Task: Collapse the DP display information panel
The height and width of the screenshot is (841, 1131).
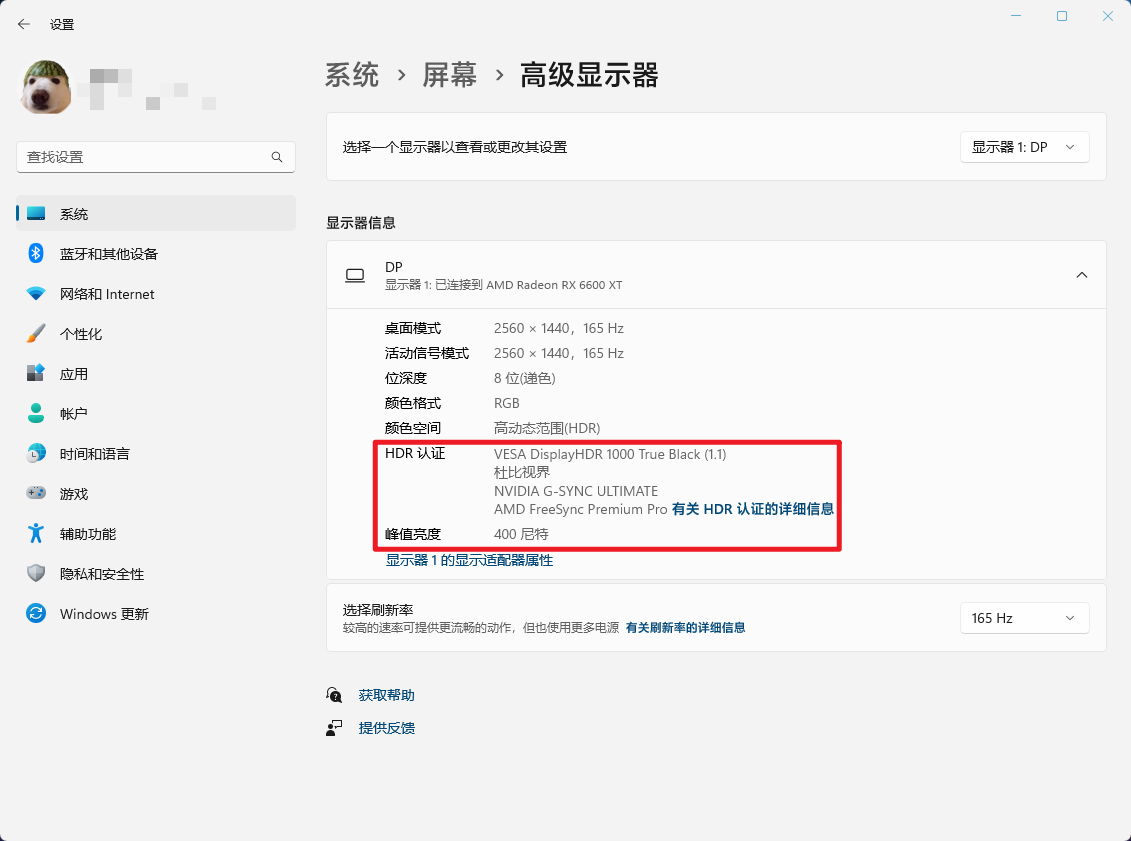Action: (1081, 274)
